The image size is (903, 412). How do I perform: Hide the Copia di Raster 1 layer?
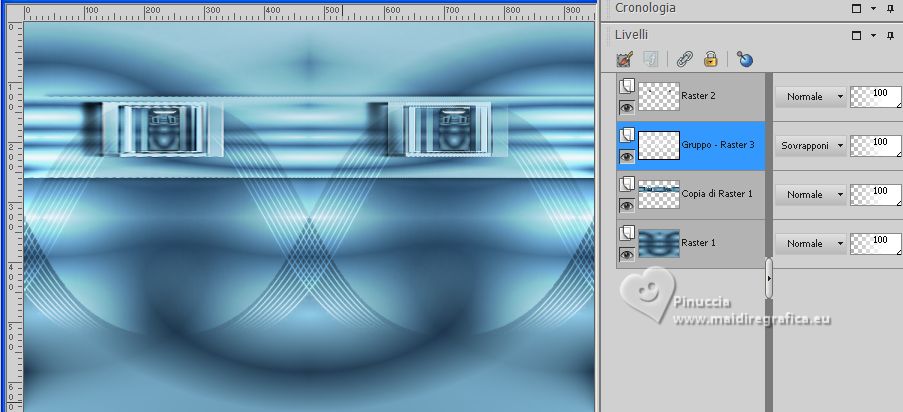click(627, 205)
